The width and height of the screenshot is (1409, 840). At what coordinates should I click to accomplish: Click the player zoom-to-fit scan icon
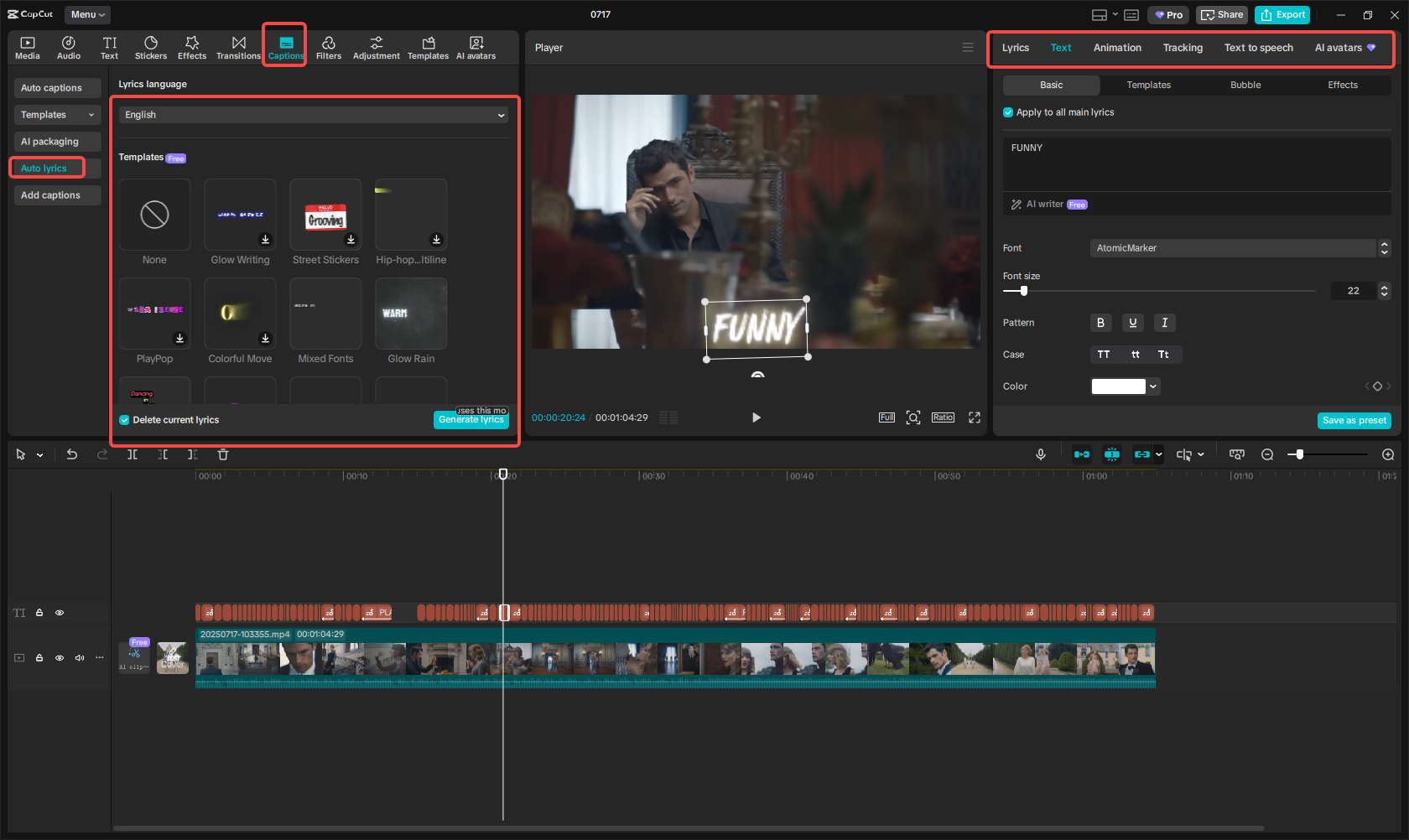point(913,417)
